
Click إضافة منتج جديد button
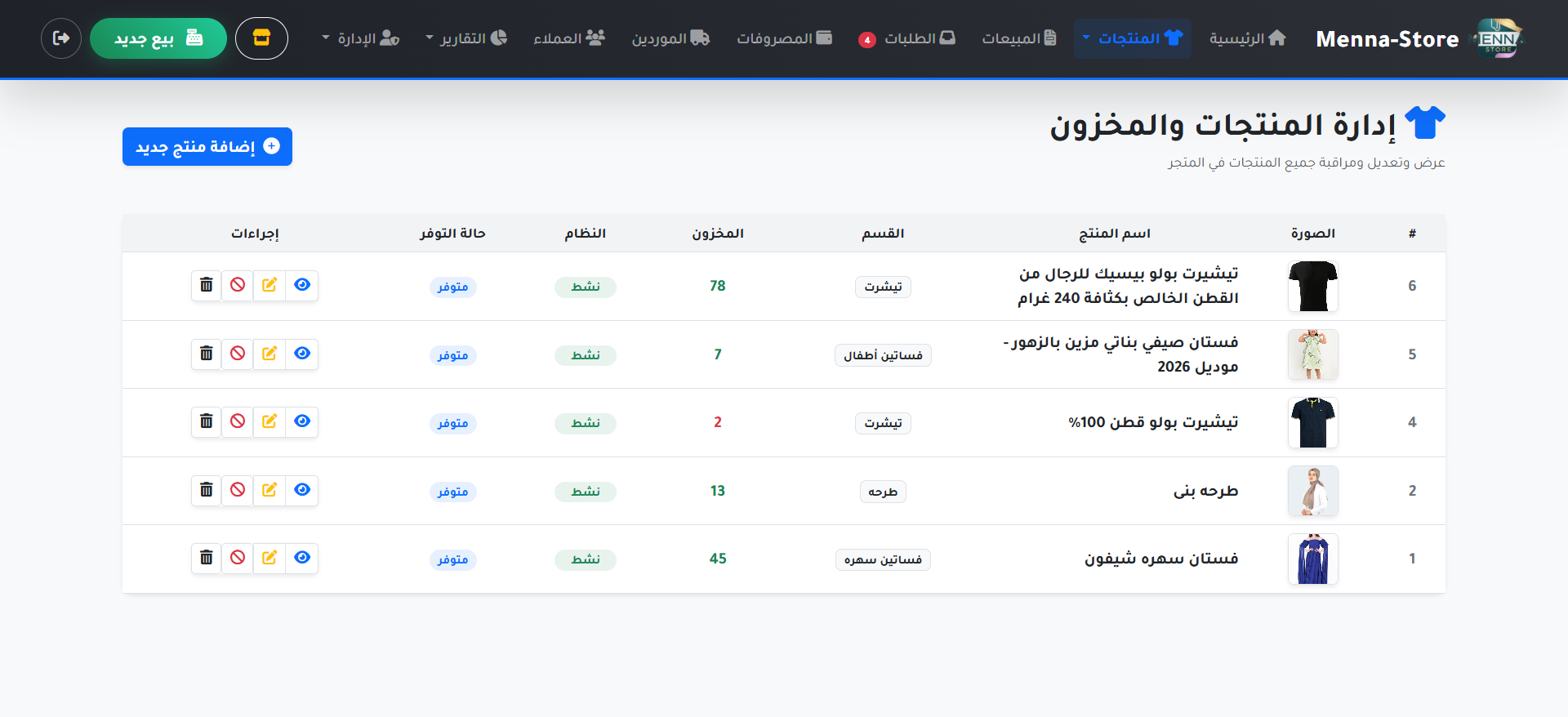207,147
